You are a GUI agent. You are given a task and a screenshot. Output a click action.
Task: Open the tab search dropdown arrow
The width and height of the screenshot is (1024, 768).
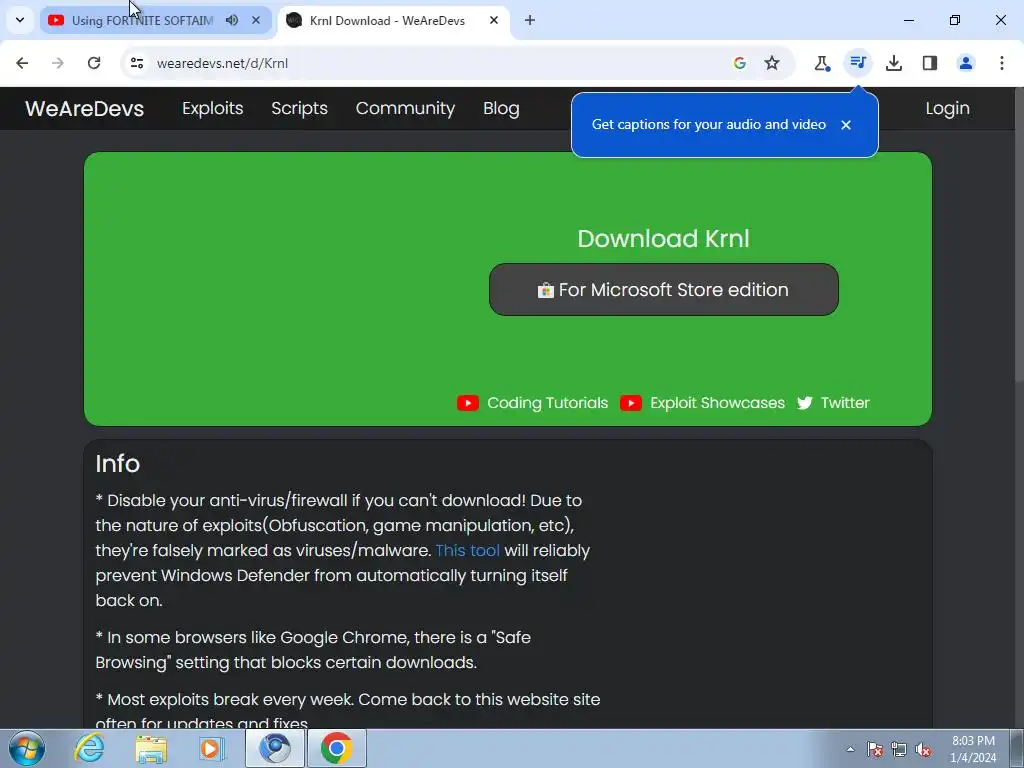[20, 20]
